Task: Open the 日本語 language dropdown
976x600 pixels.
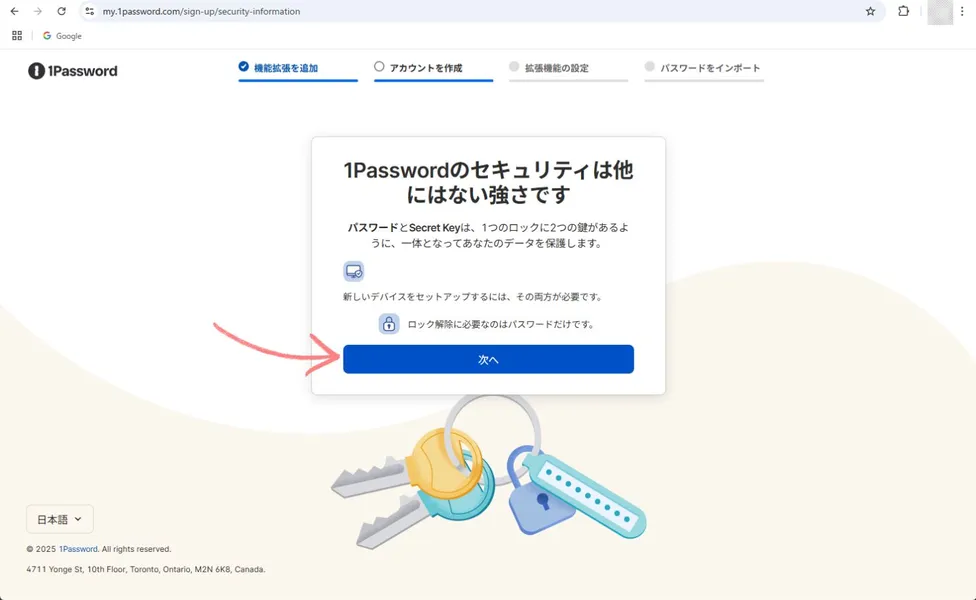Action: click(x=60, y=519)
